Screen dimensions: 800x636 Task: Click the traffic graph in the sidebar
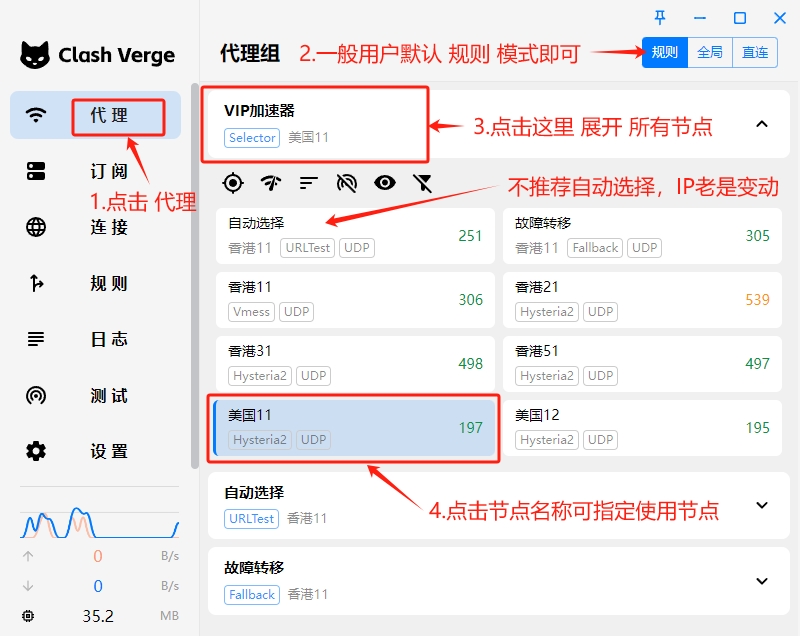(99, 523)
